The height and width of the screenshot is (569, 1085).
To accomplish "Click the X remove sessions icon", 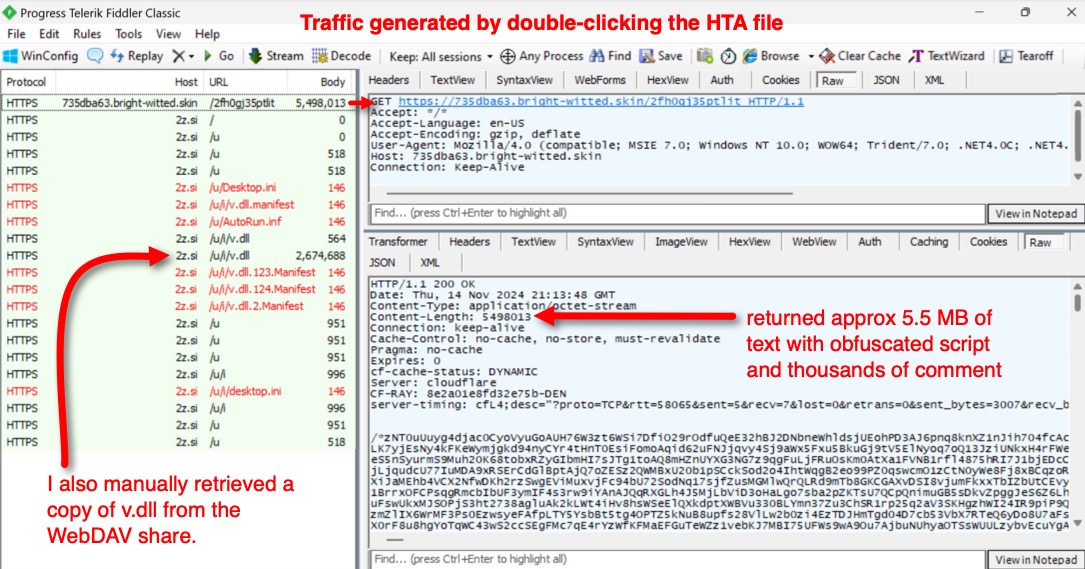I will click(179, 56).
